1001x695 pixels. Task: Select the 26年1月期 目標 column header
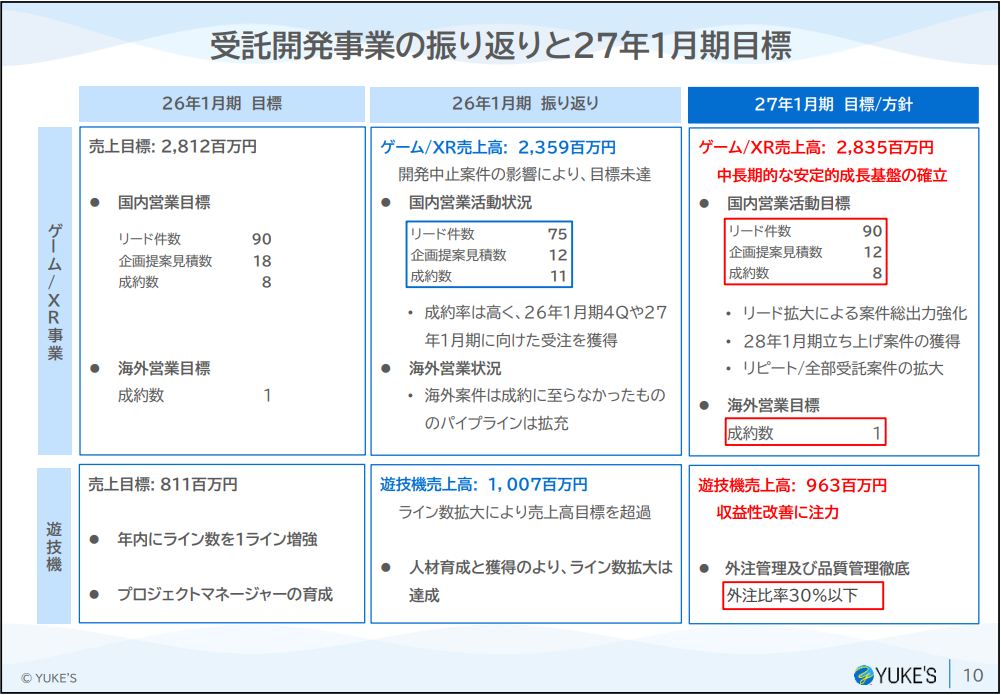tap(222, 103)
